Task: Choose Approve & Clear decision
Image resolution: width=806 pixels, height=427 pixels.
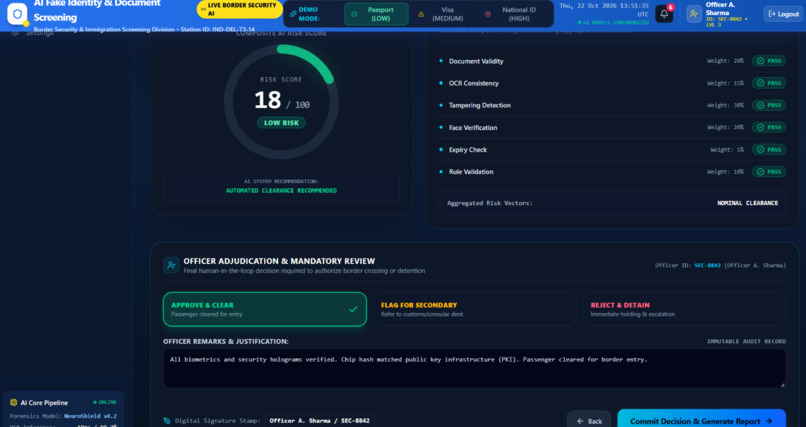Action: 265,309
